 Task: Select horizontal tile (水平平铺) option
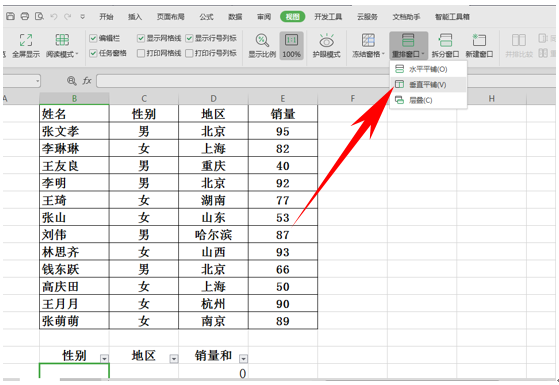click(x=429, y=69)
